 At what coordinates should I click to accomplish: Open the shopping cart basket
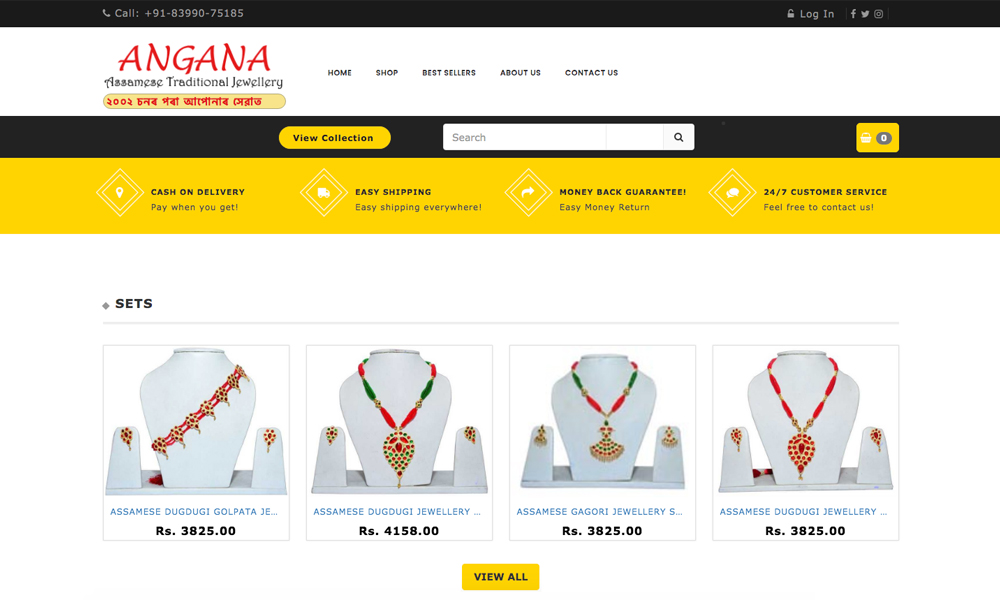877,138
